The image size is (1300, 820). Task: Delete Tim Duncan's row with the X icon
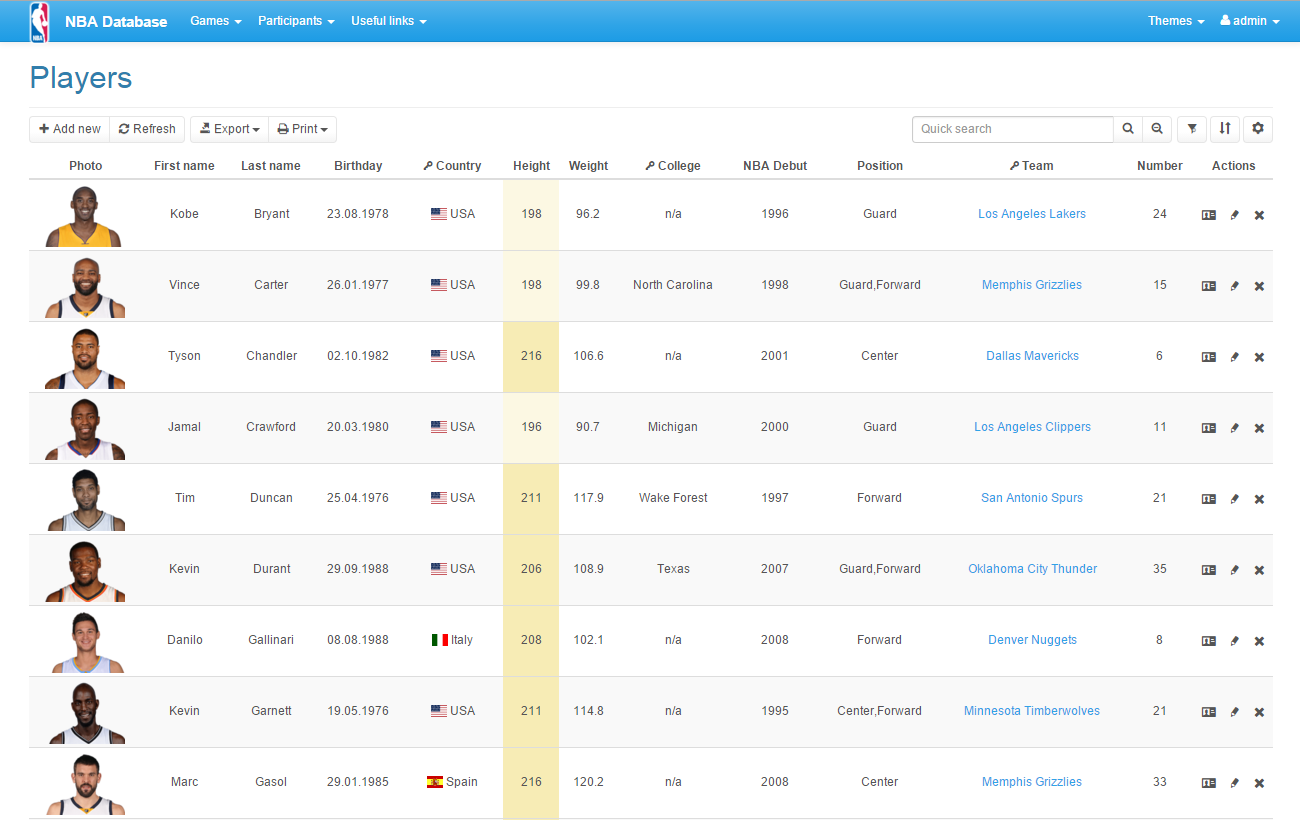1259,499
